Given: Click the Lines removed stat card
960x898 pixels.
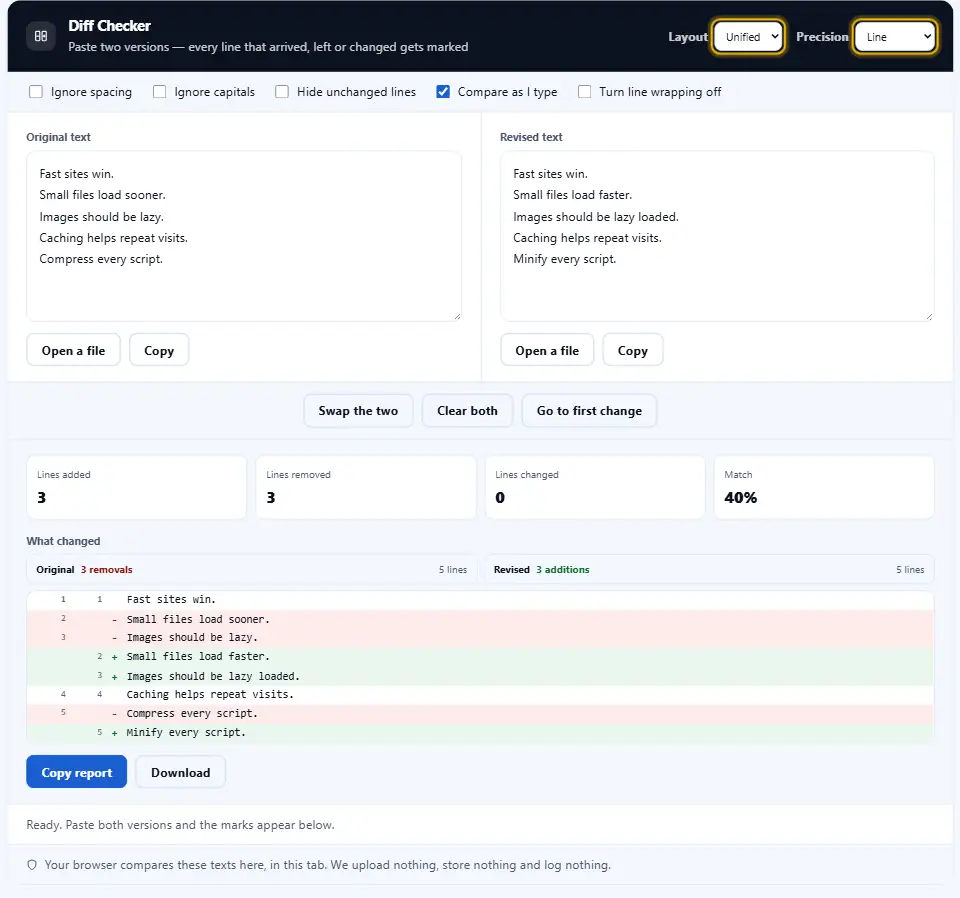Looking at the screenshot, I should point(366,487).
